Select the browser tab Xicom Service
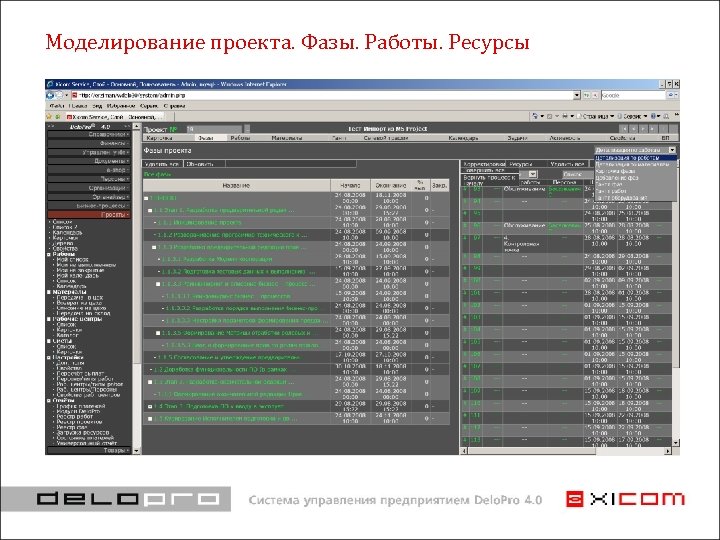The height and width of the screenshot is (540, 720). tap(115, 117)
